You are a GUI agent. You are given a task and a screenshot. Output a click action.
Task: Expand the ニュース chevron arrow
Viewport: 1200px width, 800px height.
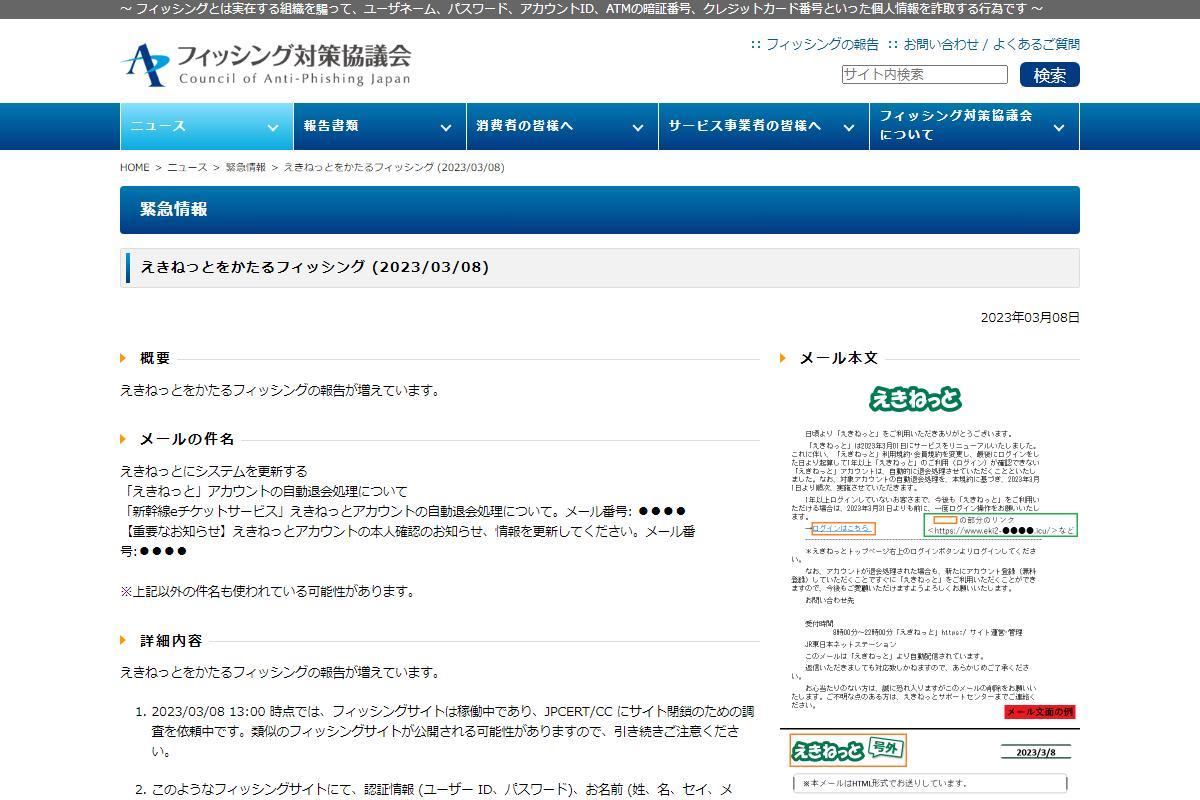coord(272,128)
